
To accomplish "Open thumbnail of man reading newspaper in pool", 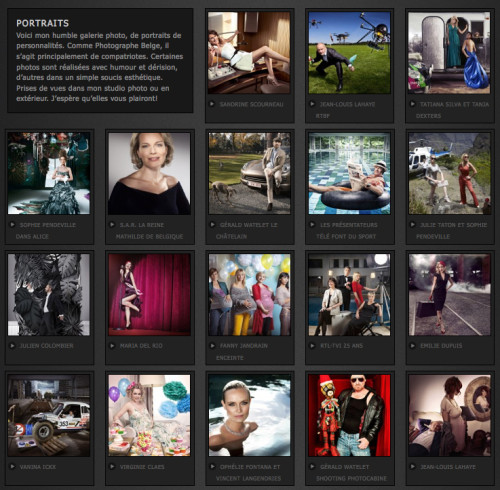I will pos(349,173).
